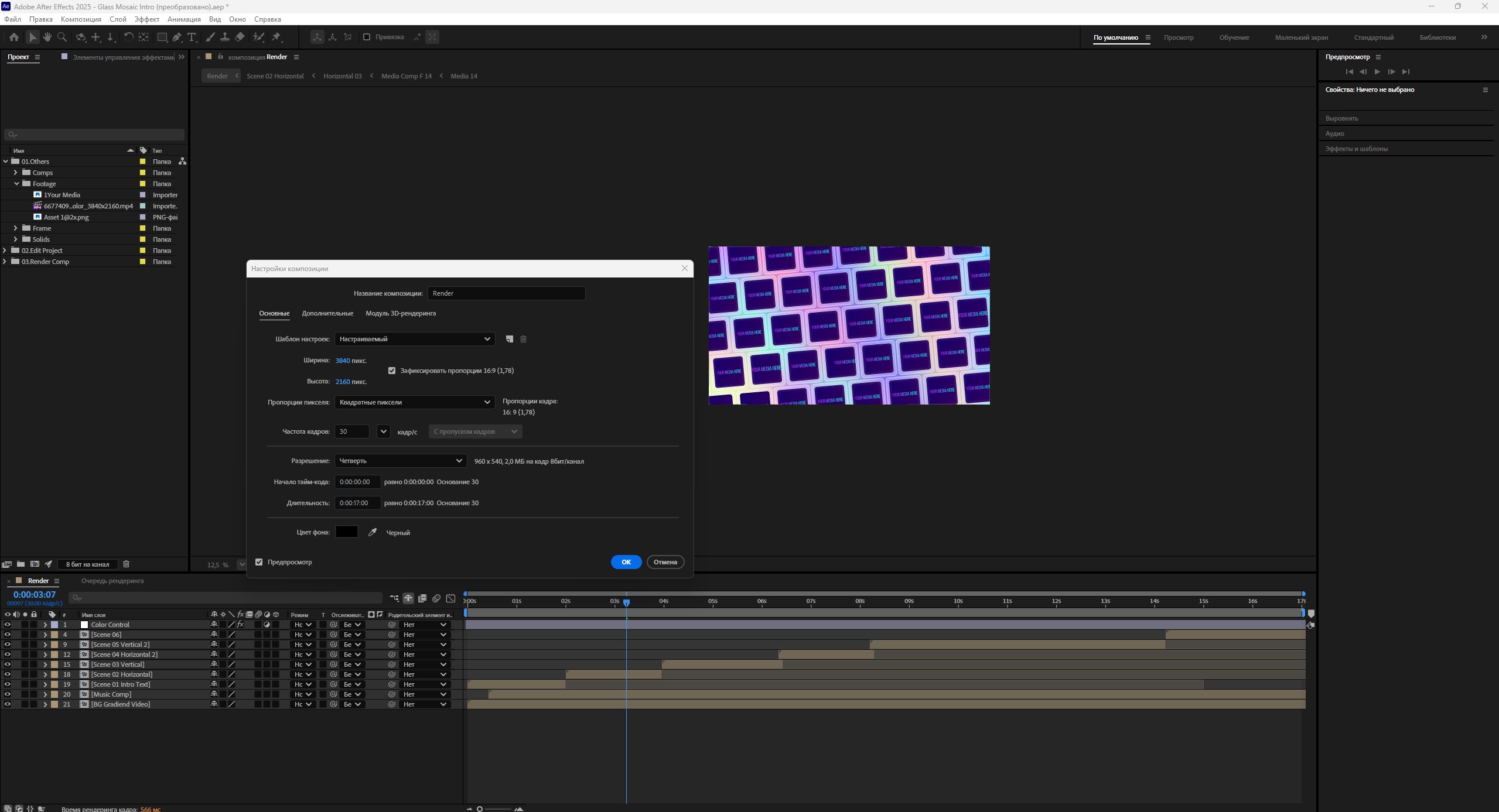Expand the 02.Edit Project folder
The width and height of the screenshot is (1499, 812).
[5, 251]
